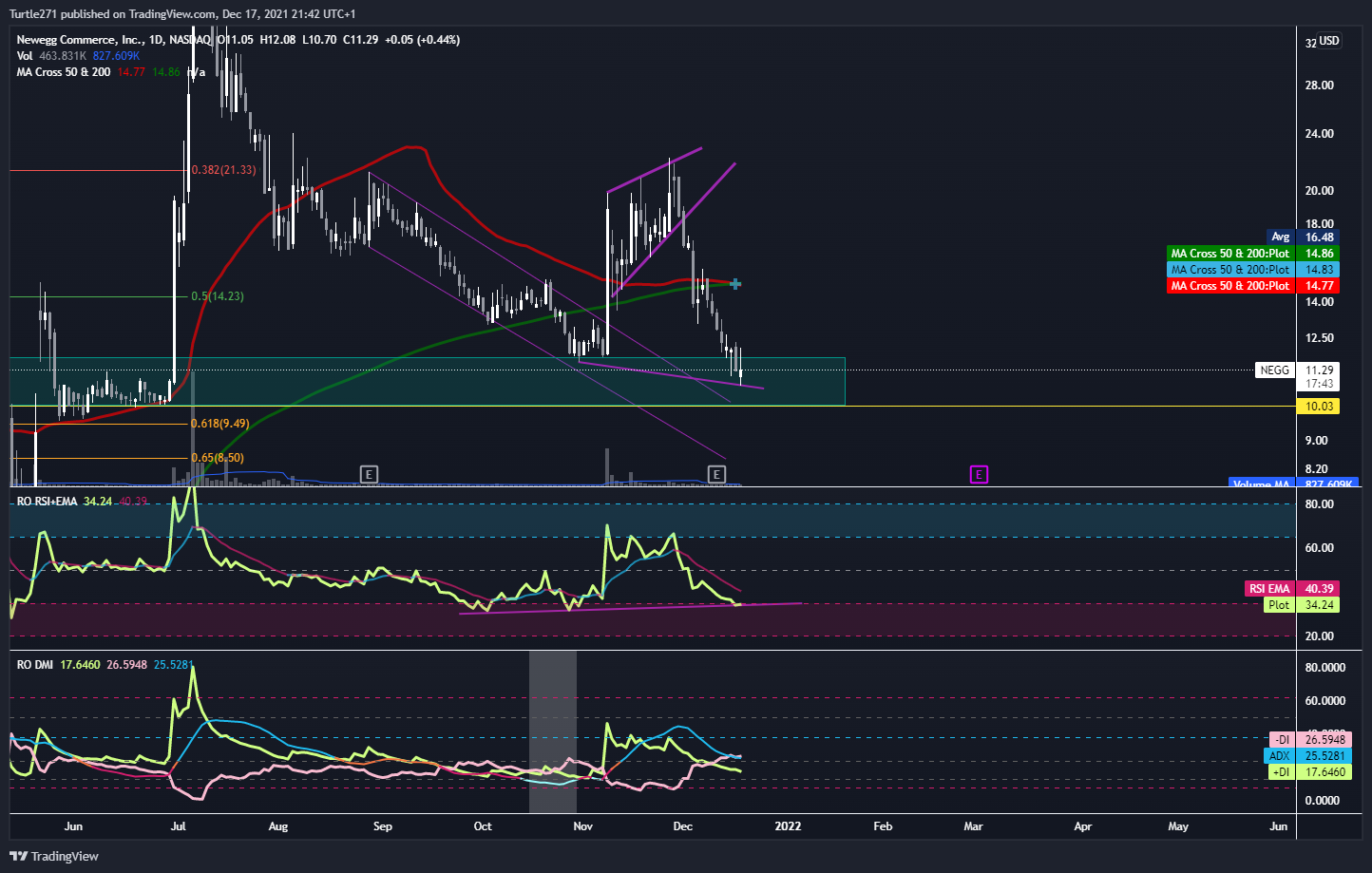Click the 2022 label on the time axis

[788, 826]
